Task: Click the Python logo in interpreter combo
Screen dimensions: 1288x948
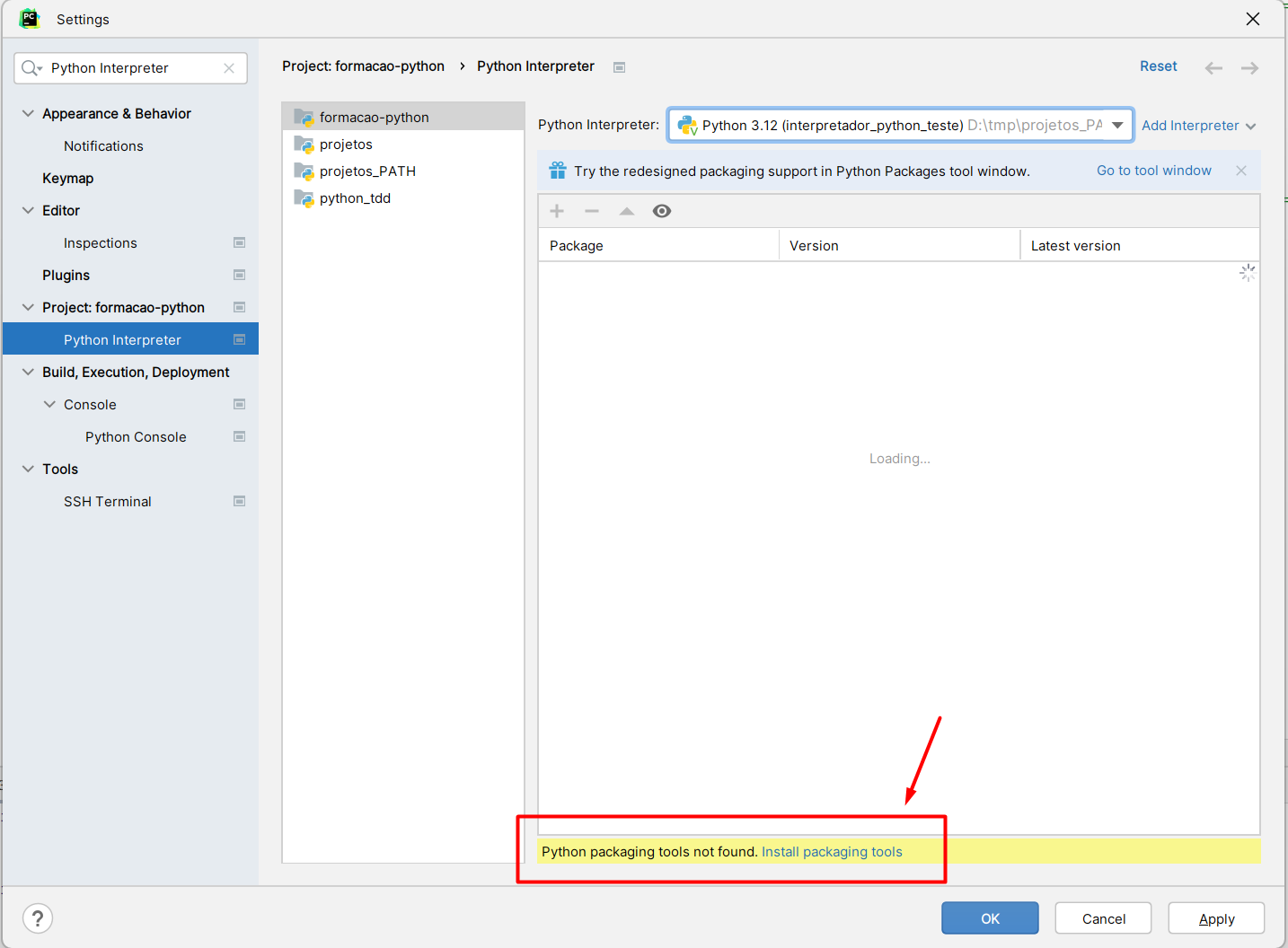Action: (687, 125)
